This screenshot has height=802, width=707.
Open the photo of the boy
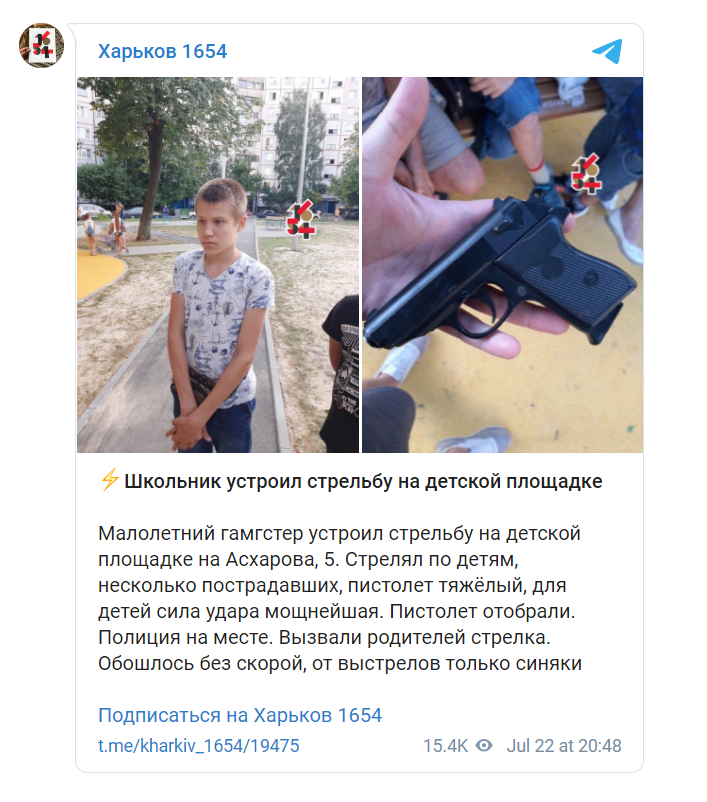[218, 265]
